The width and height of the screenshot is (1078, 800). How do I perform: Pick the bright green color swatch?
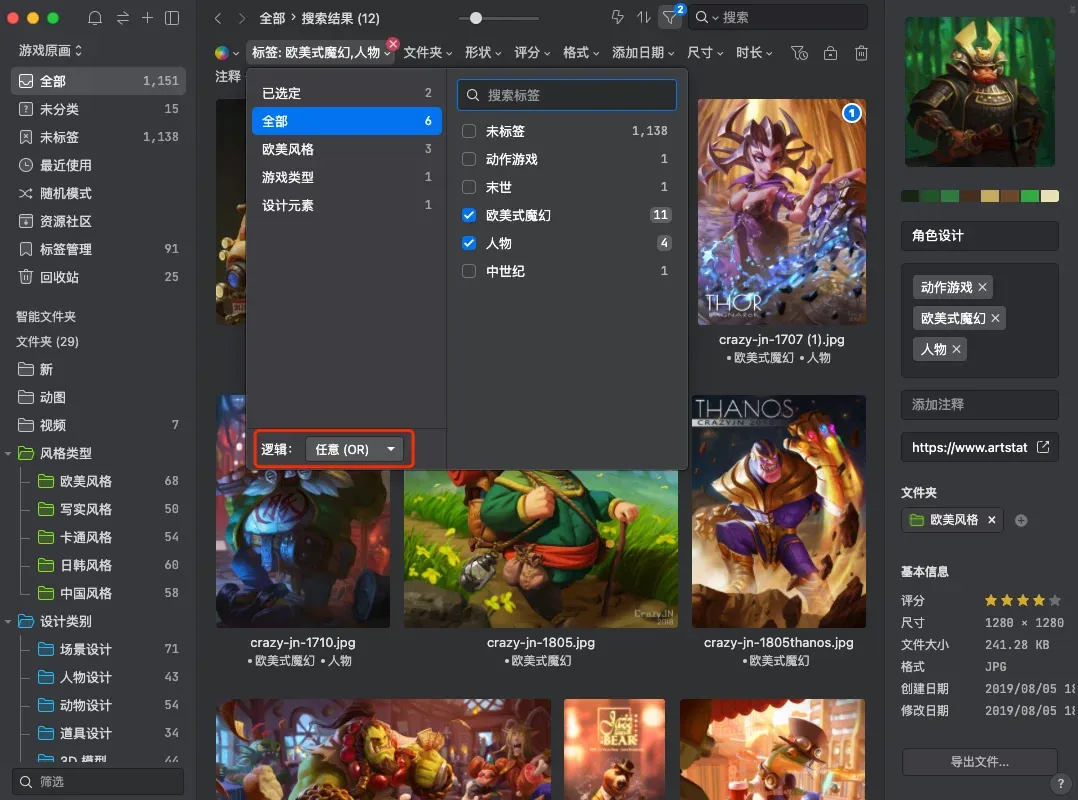click(x=1029, y=197)
